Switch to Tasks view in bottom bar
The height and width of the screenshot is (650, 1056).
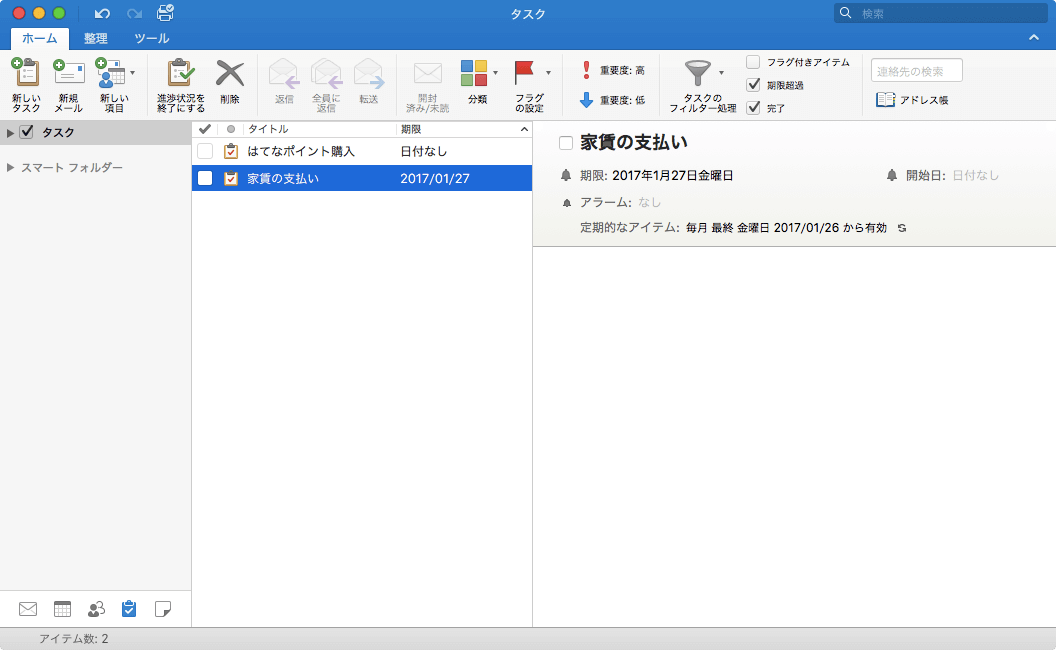(129, 609)
